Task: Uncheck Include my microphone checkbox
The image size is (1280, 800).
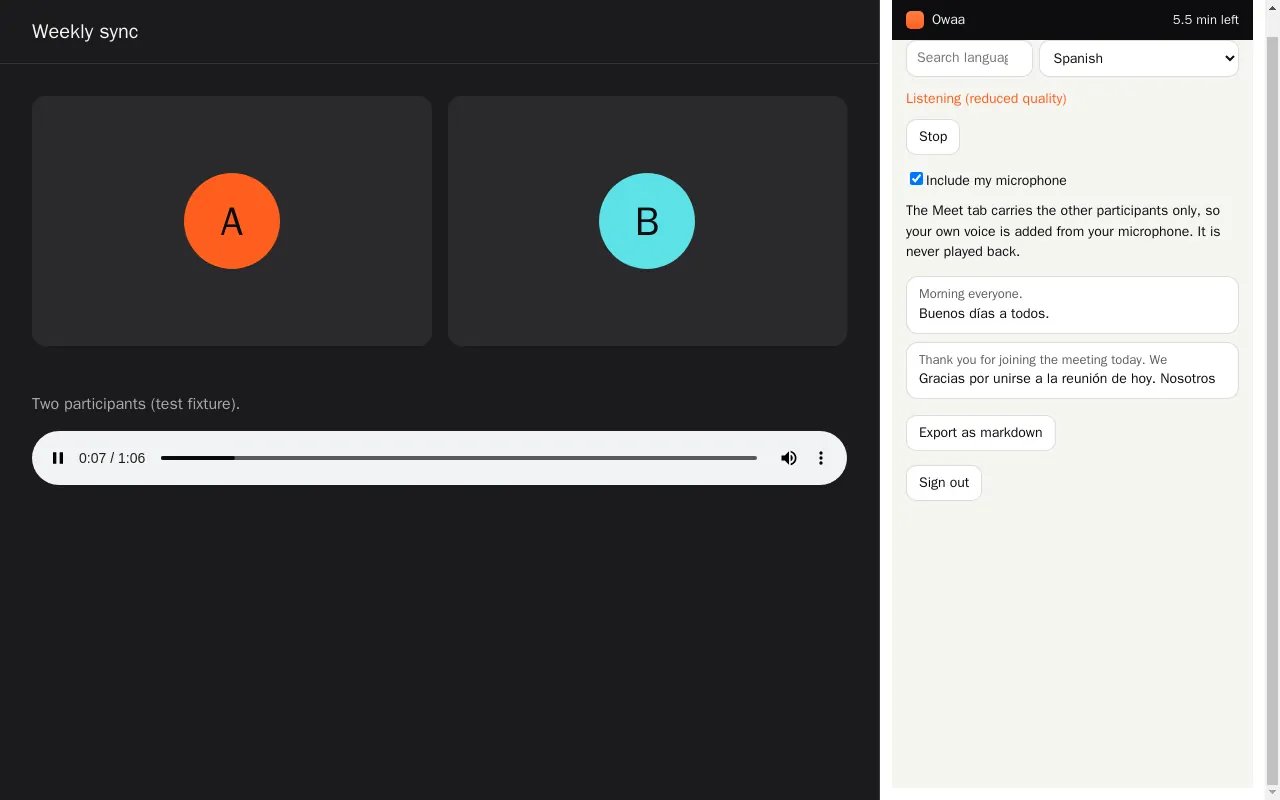Action: point(916,179)
